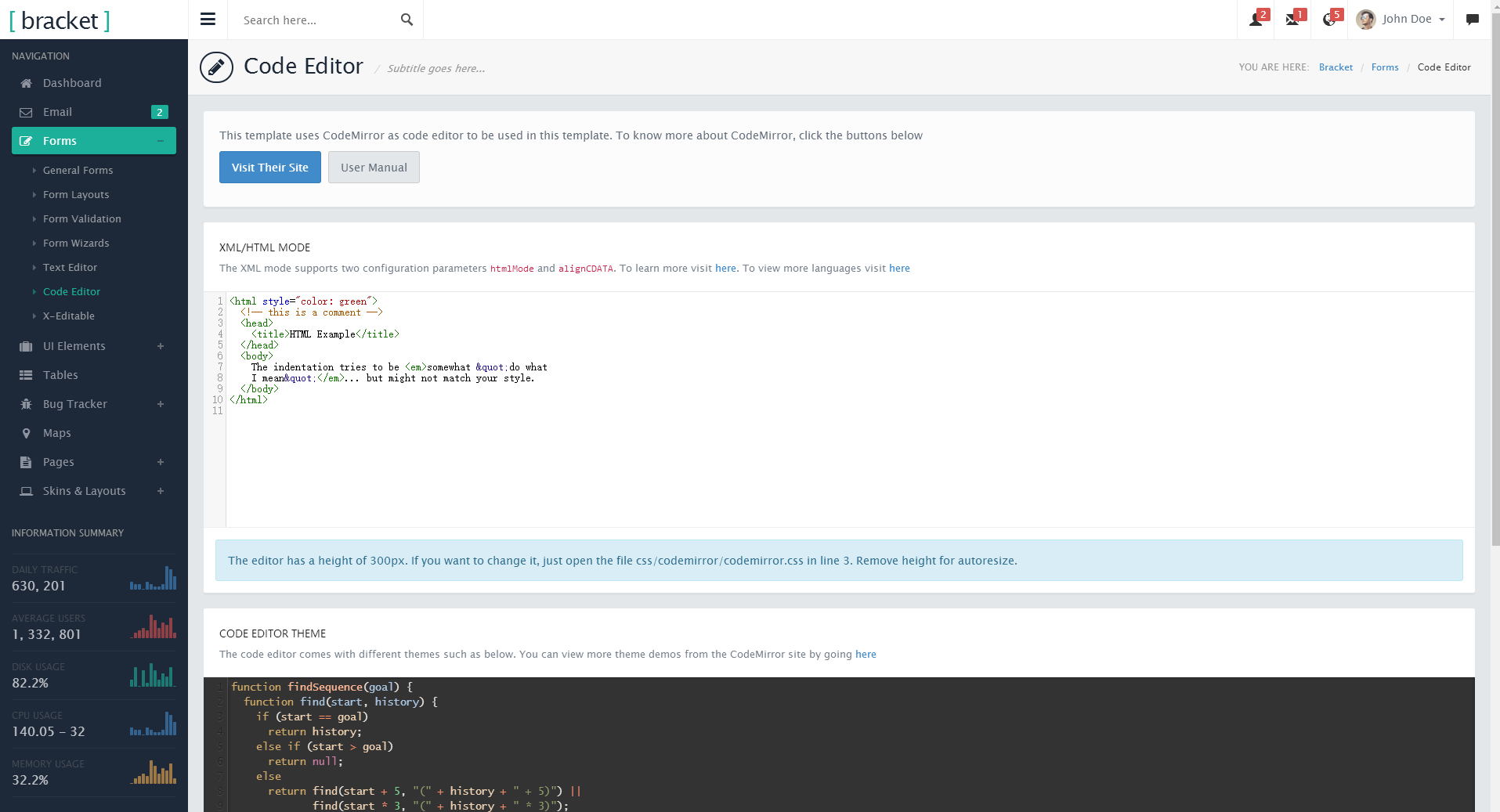1500x812 pixels.
Task: Select Maps in navigation
Action: [94, 433]
